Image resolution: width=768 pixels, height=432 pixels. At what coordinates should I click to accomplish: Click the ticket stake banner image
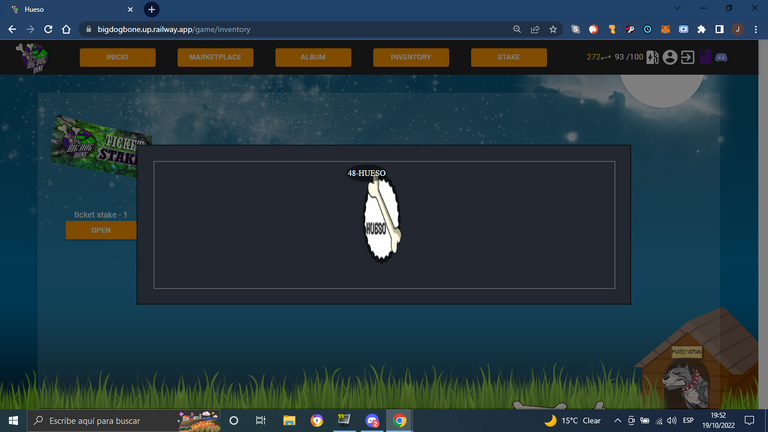click(x=101, y=145)
